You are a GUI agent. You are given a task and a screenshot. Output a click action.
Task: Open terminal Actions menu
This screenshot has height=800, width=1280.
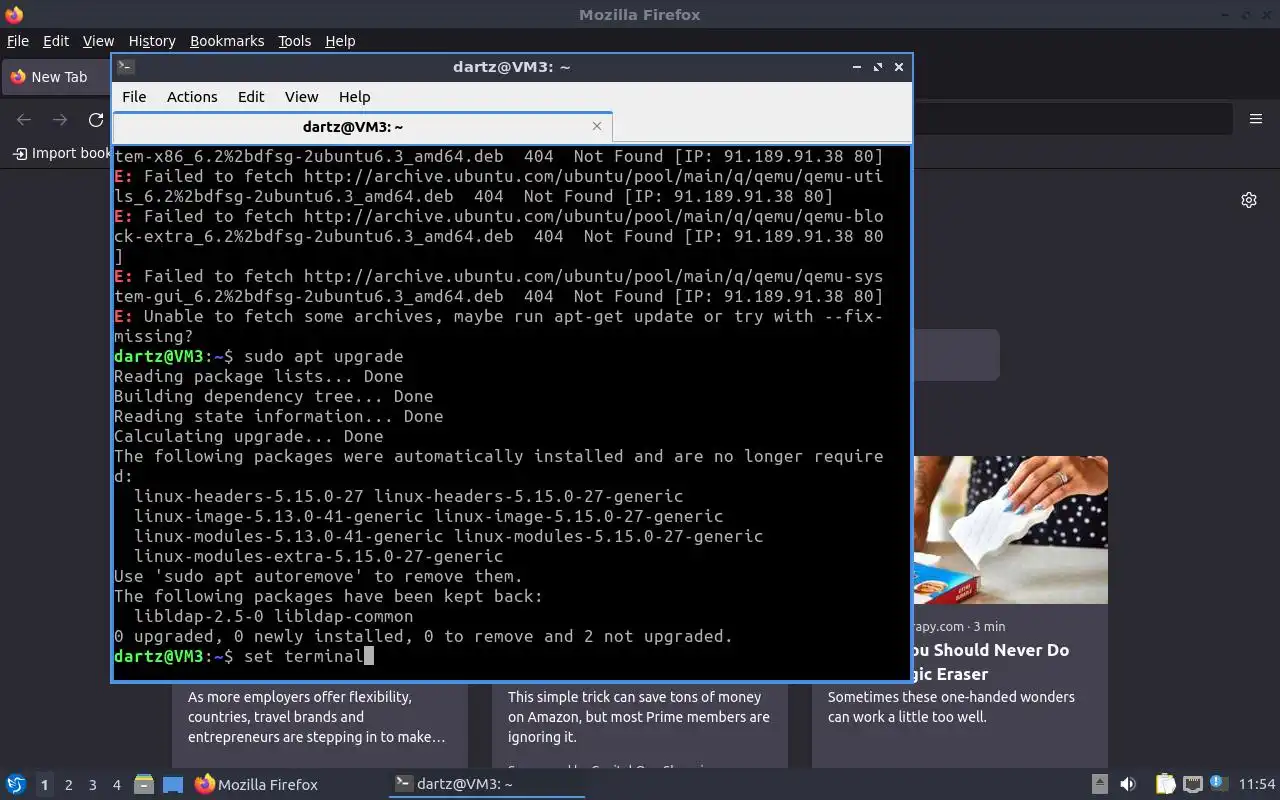point(192,97)
